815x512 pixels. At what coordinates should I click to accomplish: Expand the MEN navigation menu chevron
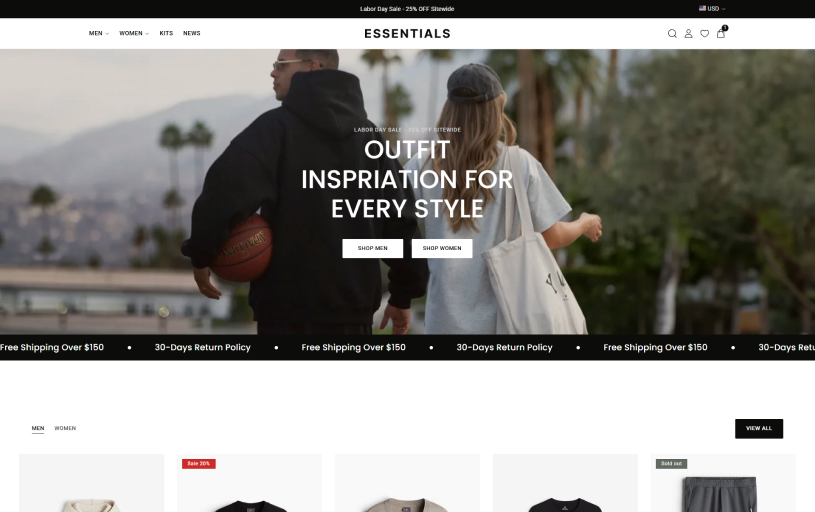click(x=107, y=34)
